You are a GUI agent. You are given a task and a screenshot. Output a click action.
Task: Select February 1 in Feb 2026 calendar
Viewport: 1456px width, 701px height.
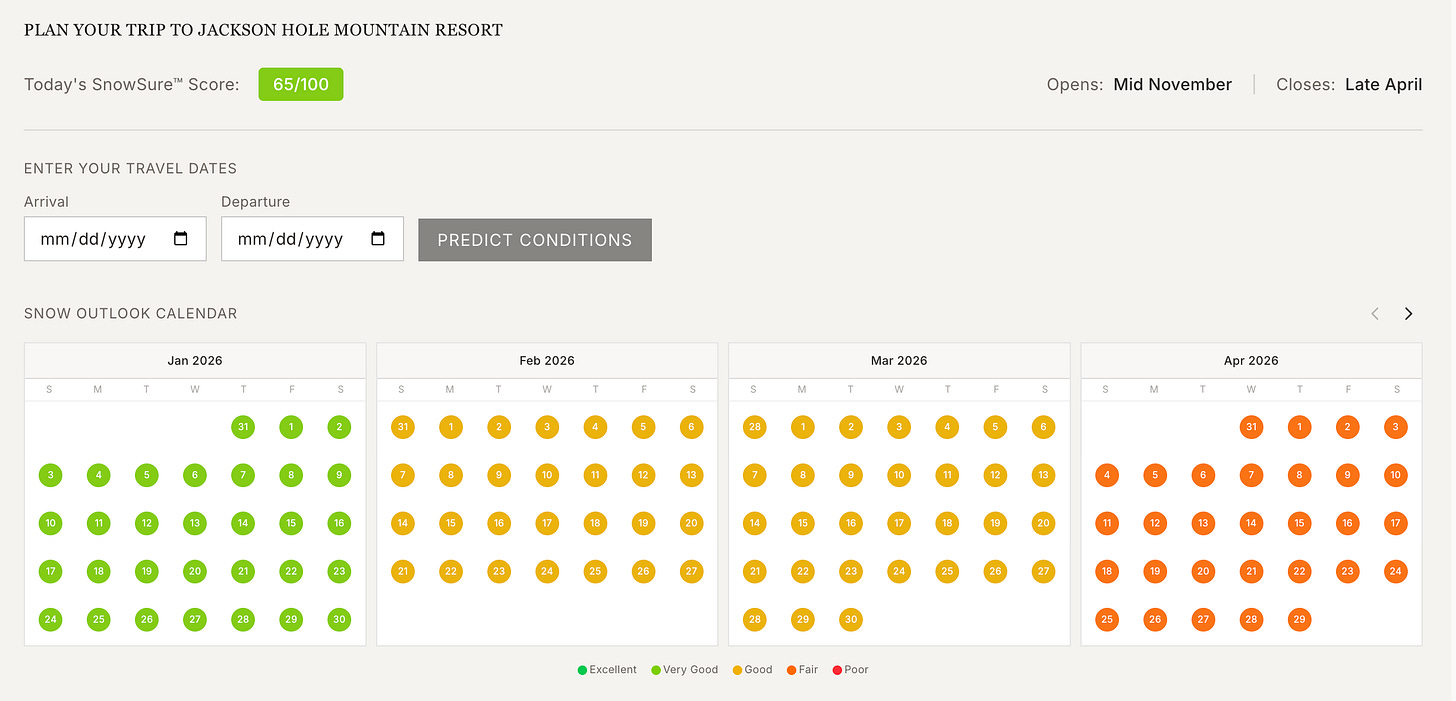[451, 427]
